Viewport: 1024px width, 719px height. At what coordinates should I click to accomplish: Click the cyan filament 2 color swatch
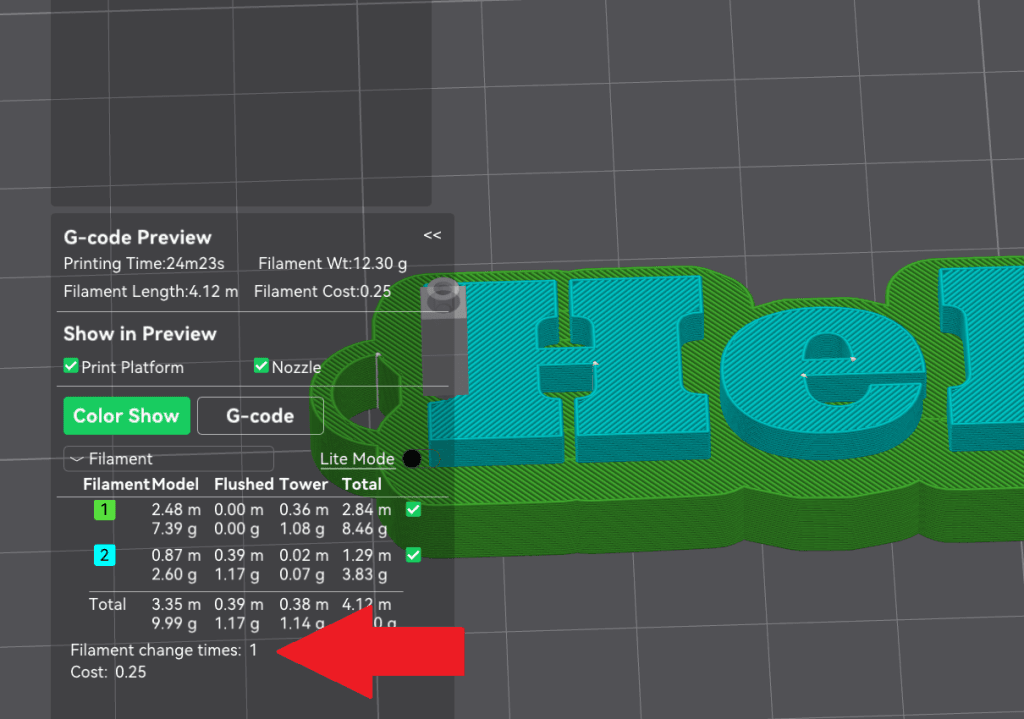(105, 555)
